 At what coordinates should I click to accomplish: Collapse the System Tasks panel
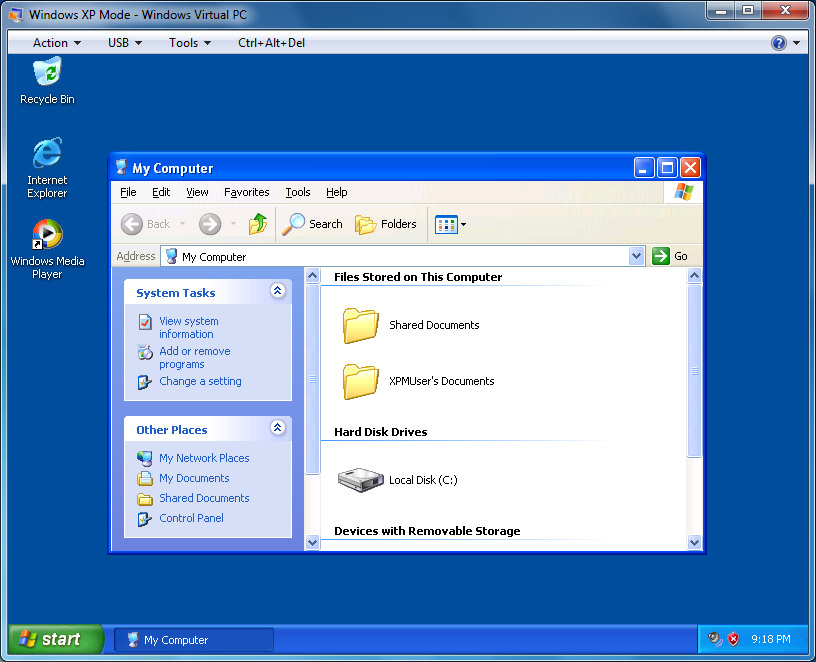click(x=278, y=291)
